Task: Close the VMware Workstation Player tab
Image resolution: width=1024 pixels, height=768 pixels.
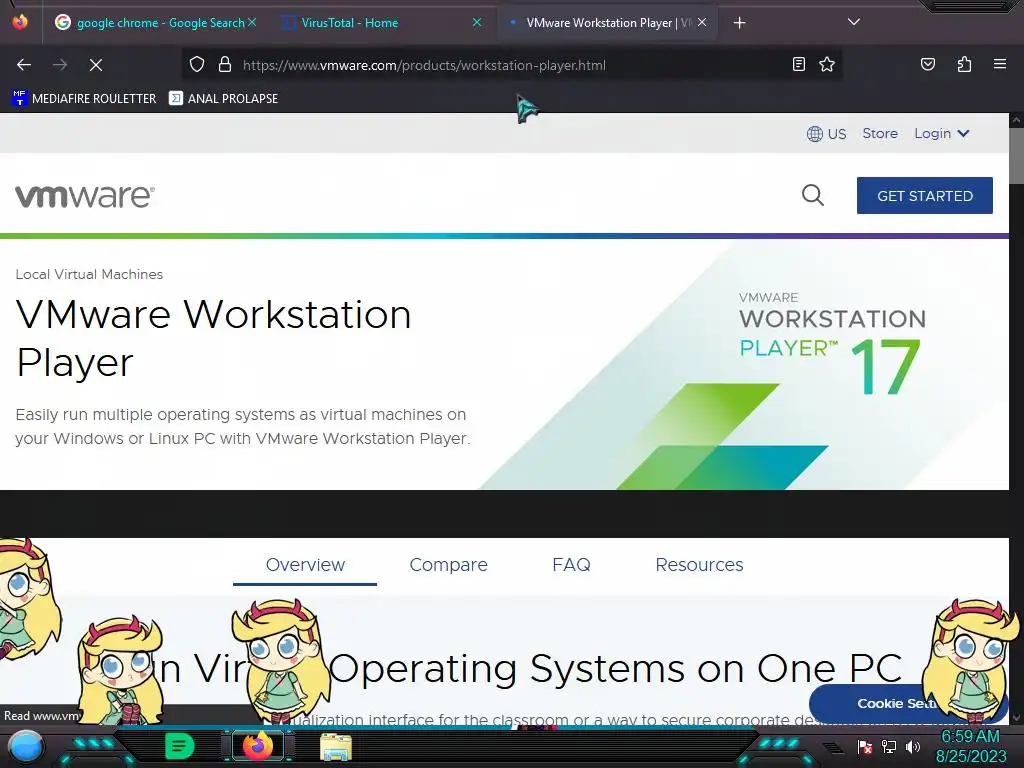Action: [701, 22]
